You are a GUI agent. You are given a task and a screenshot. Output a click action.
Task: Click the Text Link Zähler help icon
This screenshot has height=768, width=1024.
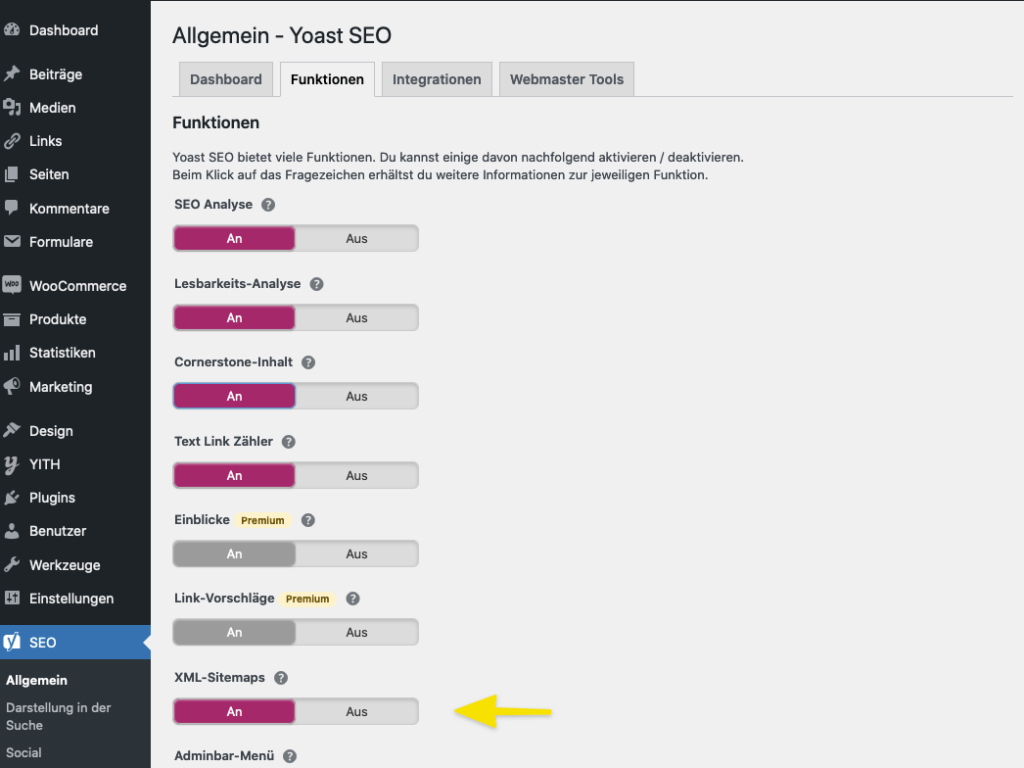(x=289, y=441)
